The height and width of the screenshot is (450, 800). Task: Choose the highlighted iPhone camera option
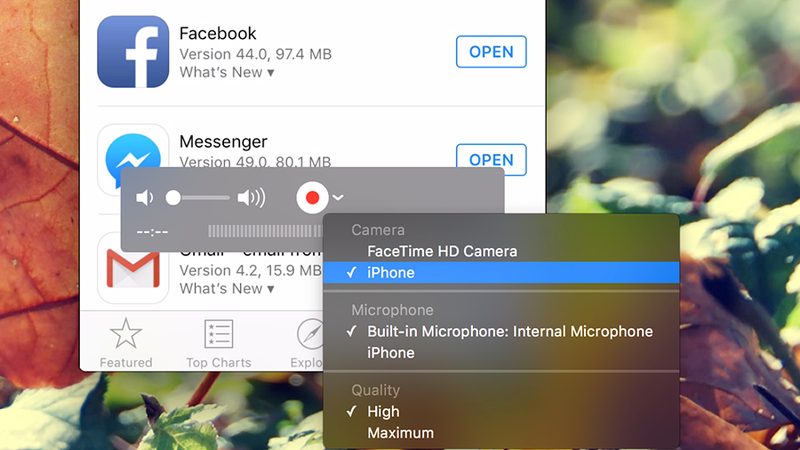[x=501, y=272]
